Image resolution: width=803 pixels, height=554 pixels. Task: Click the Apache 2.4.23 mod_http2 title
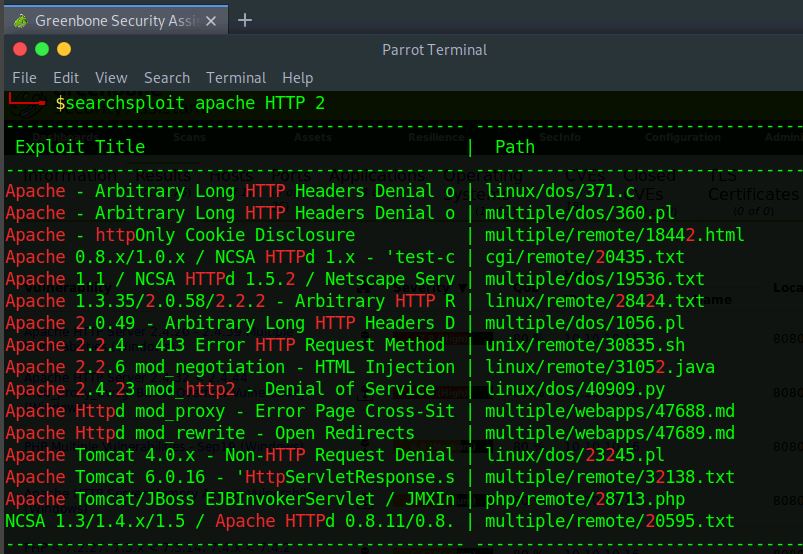(x=220, y=389)
